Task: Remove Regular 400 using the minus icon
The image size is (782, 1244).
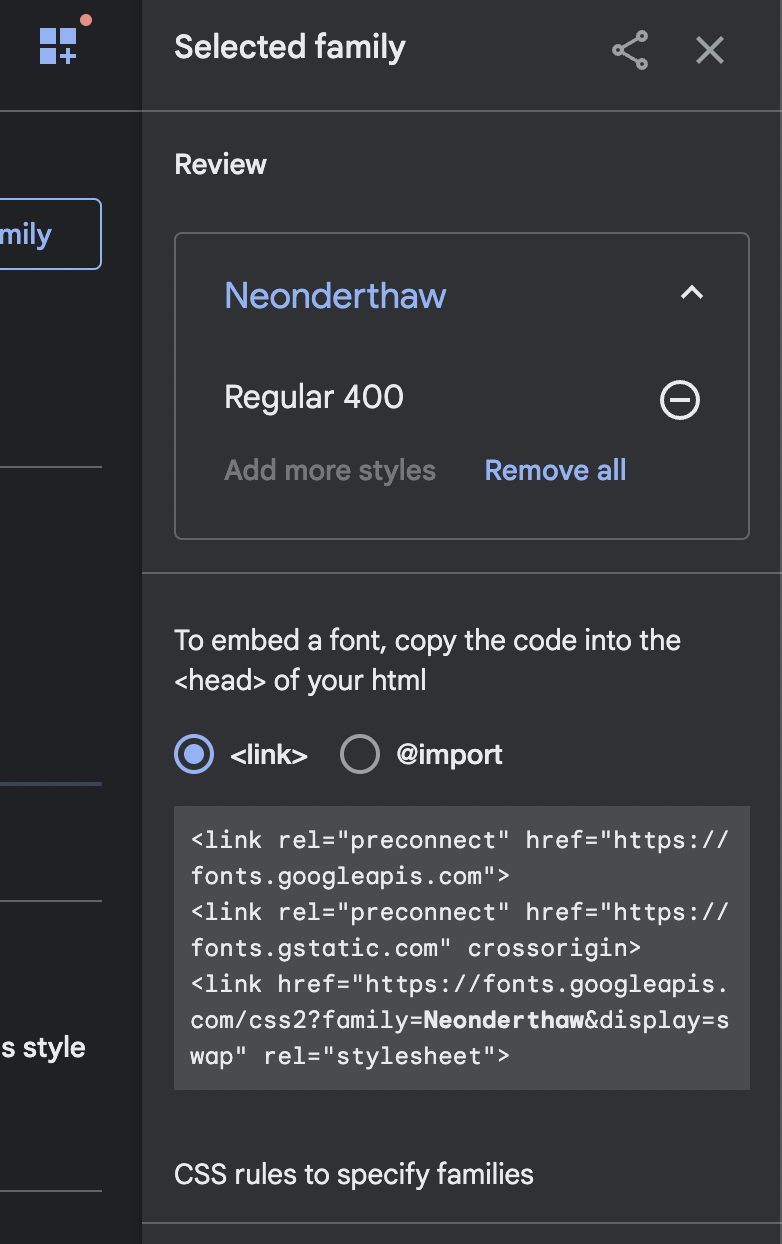Action: coord(680,400)
